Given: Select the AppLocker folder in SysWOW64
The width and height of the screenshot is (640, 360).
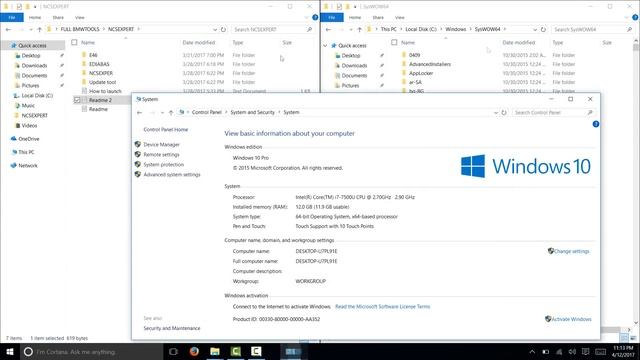Looking at the screenshot, I should click(x=421, y=73).
